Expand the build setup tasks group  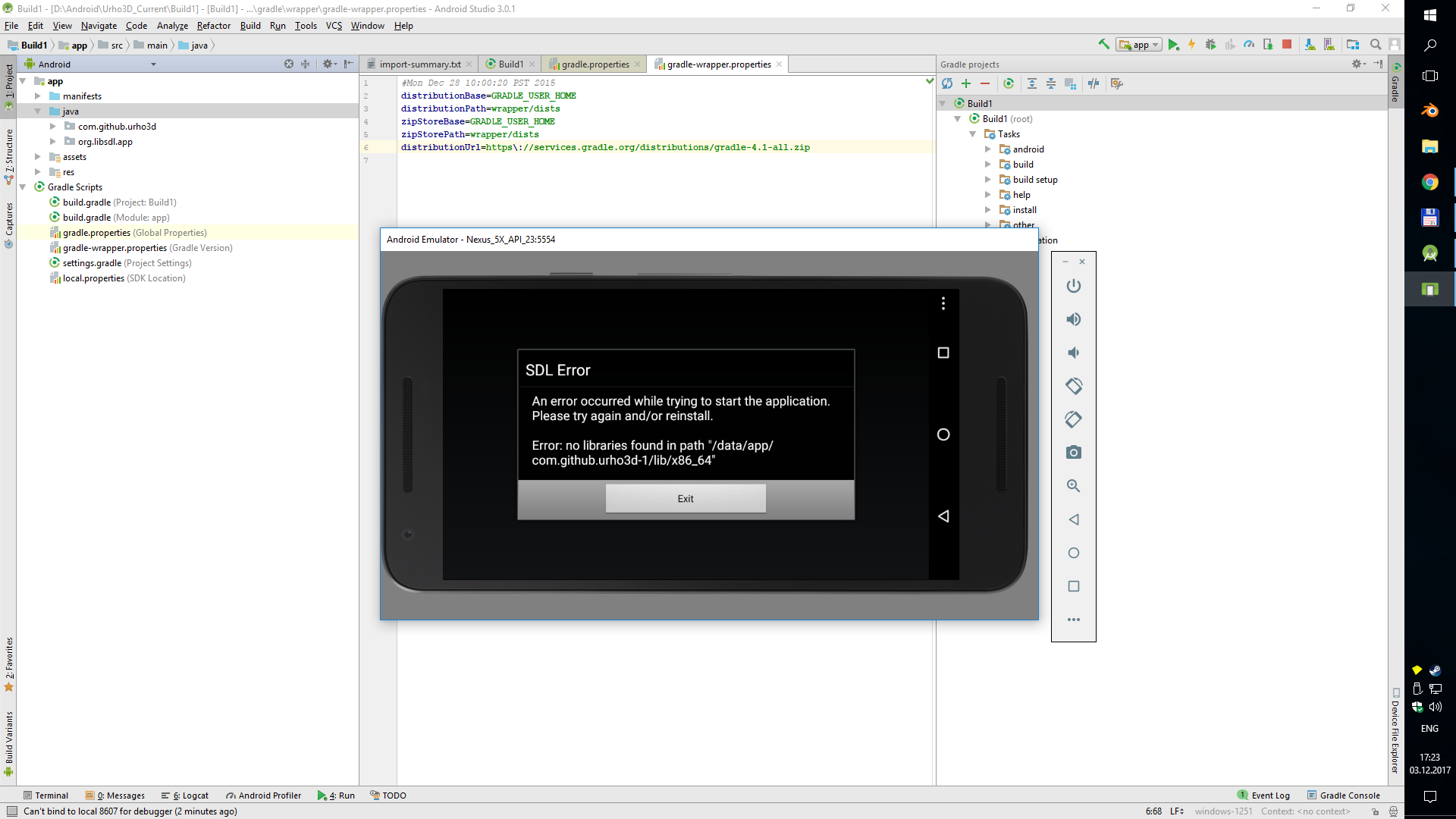(988, 180)
